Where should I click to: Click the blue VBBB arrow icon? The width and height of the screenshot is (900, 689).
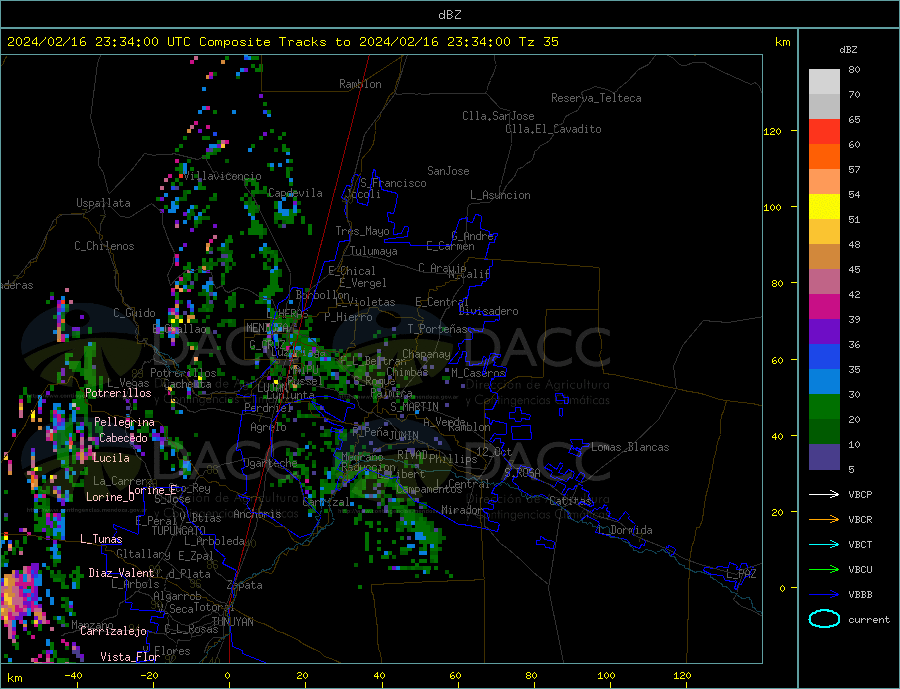[x=824, y=594]
